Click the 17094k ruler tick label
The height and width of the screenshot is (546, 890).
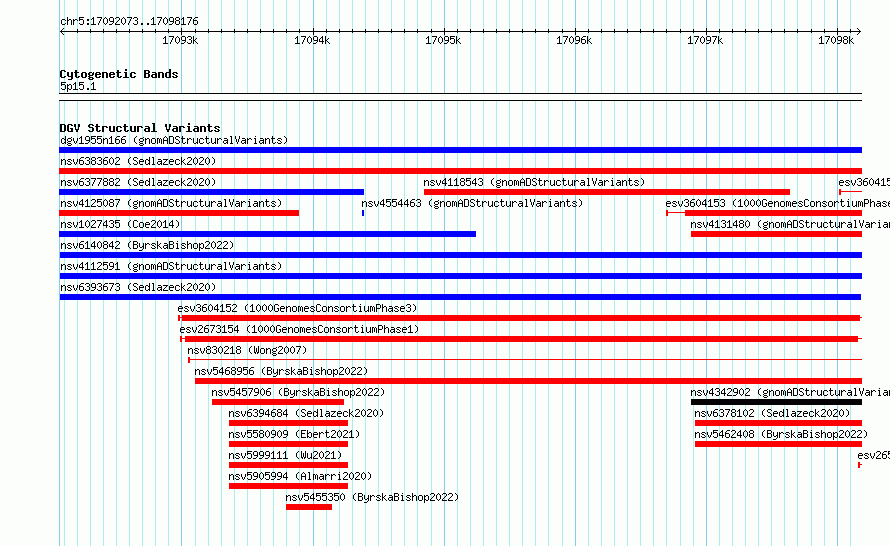[312, 40]
